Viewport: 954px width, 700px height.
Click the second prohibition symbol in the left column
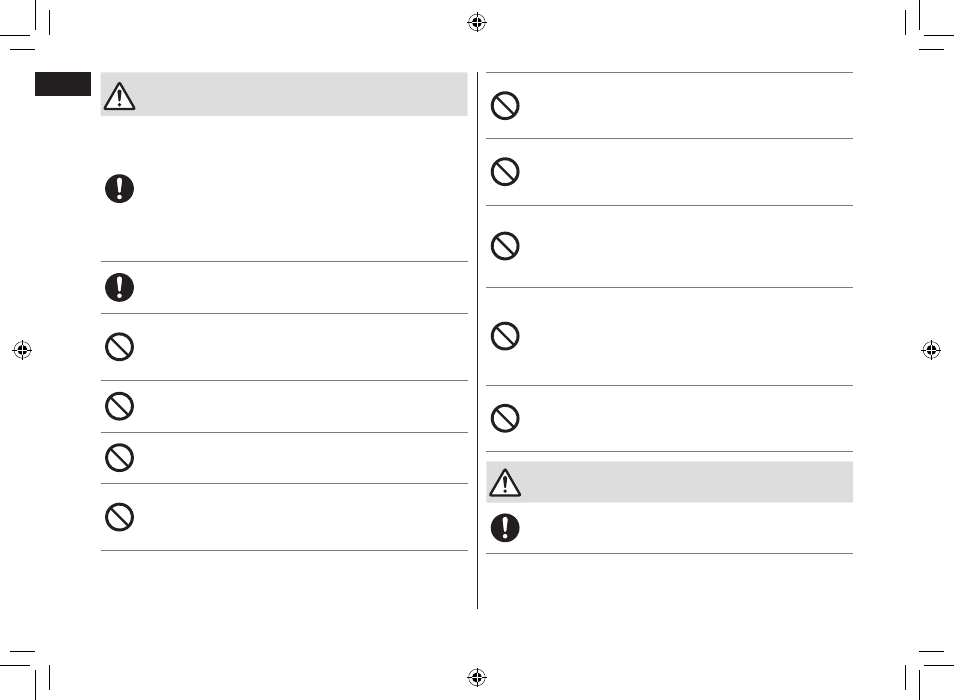pos(119,406)
